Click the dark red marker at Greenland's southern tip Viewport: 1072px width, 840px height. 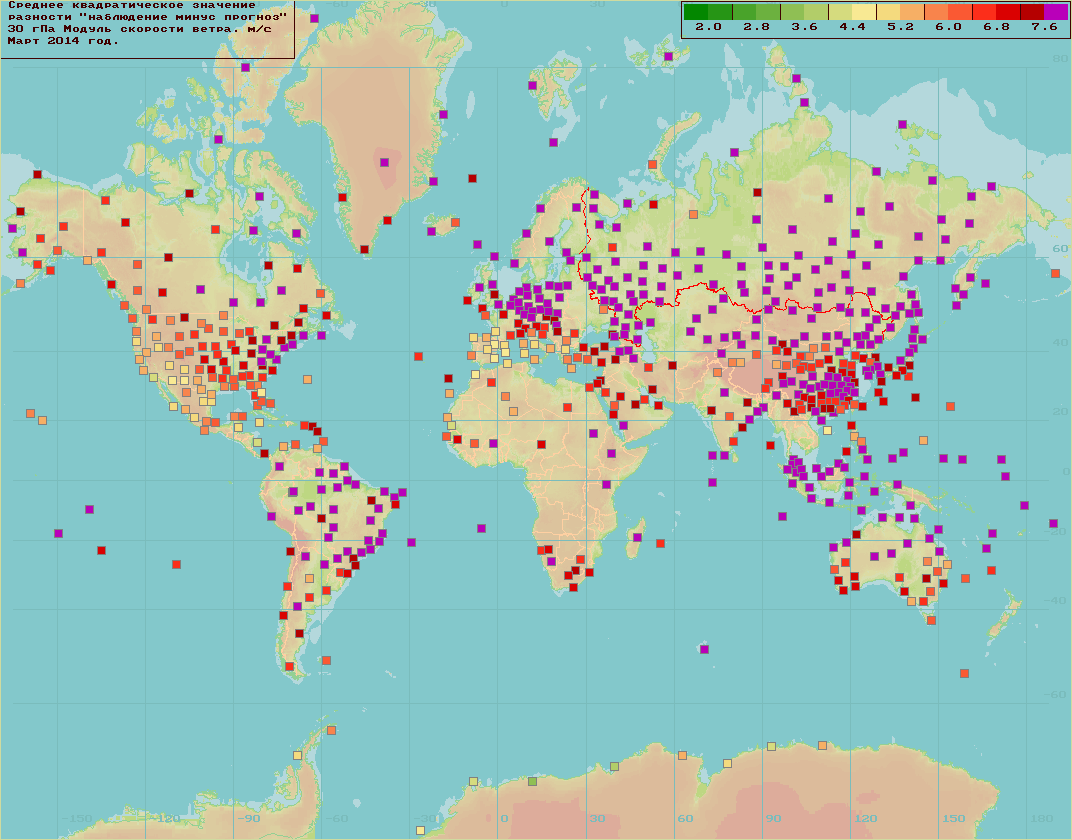pos(364,249)
